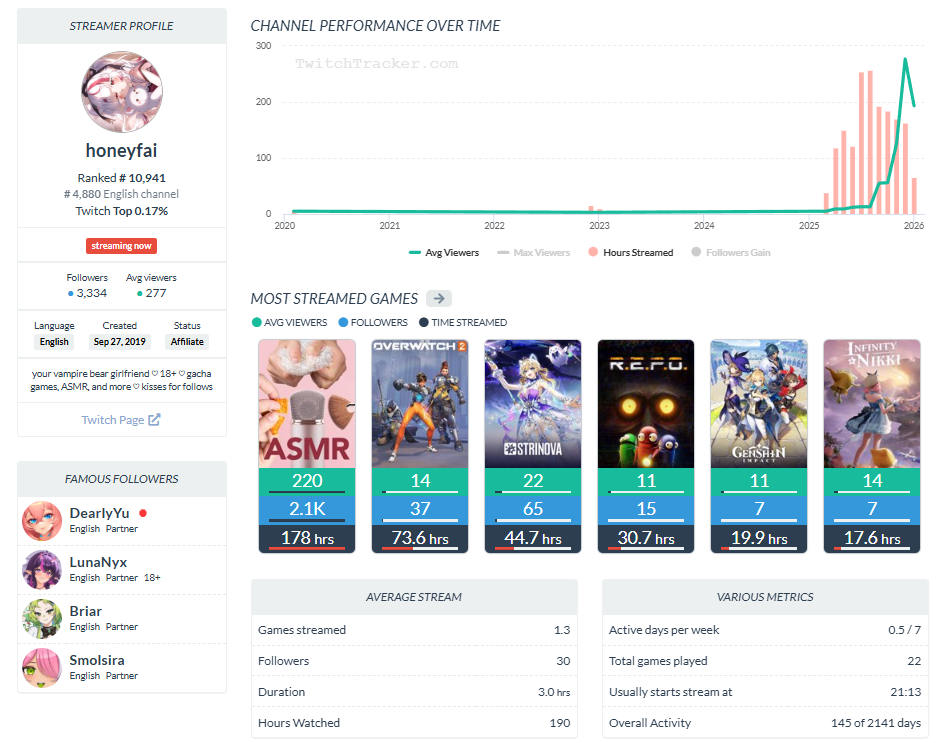Click the Hours Watched 190 value
Screen dimensions: 938x743
[x=560, y=723]
